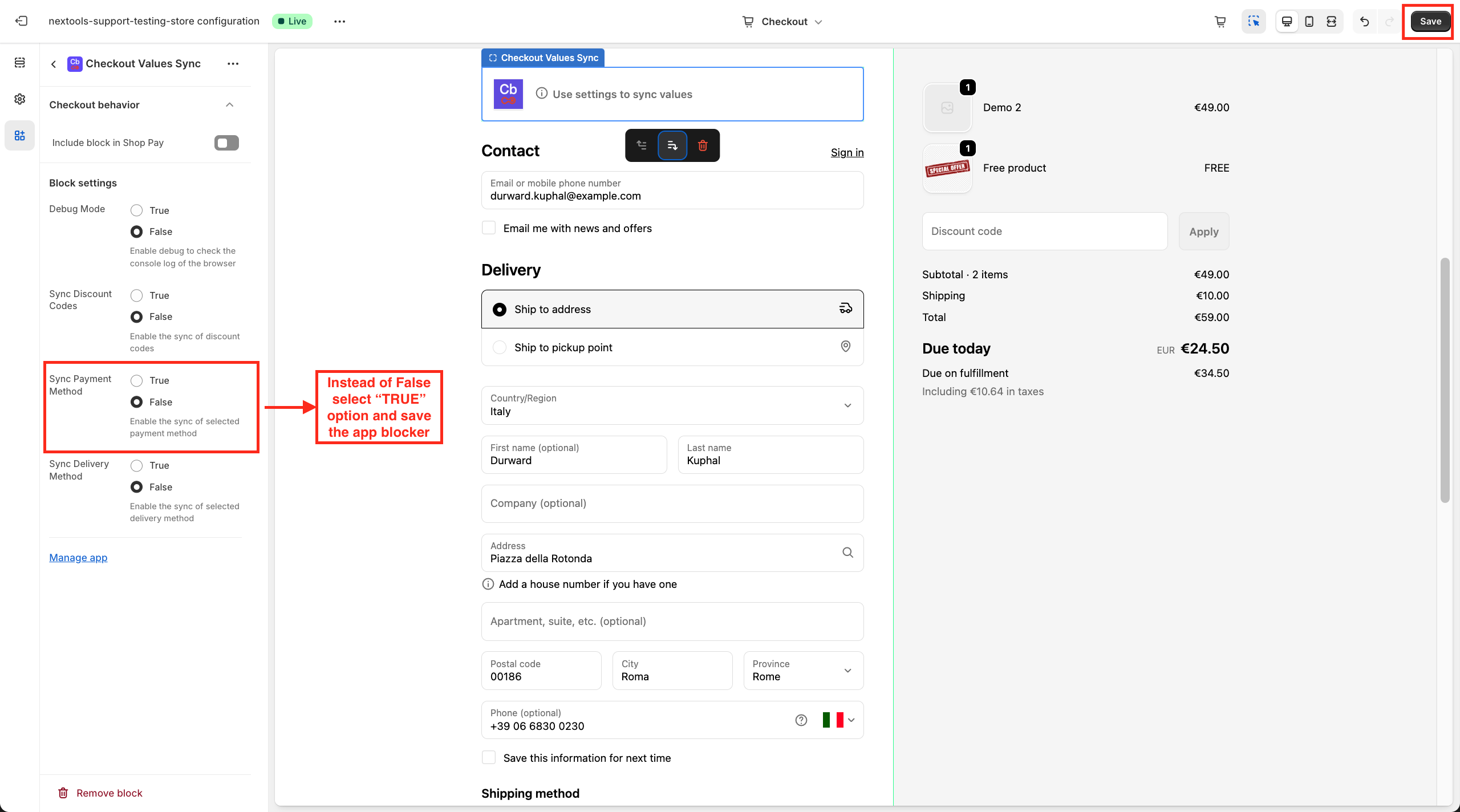Check Email me with news and offers

pos(489,228)
